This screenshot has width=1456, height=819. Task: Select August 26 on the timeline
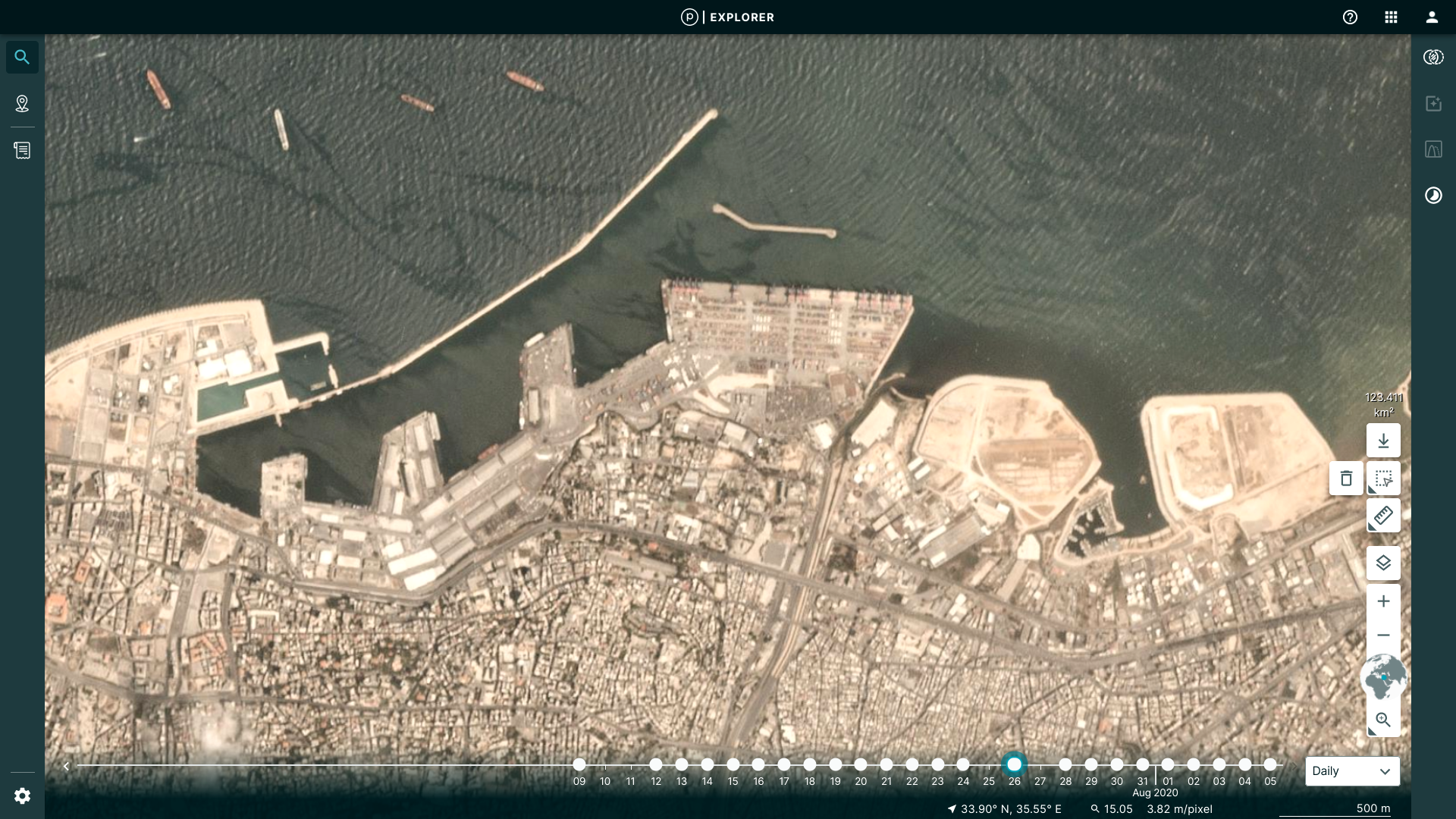[x=1015, y=764]
